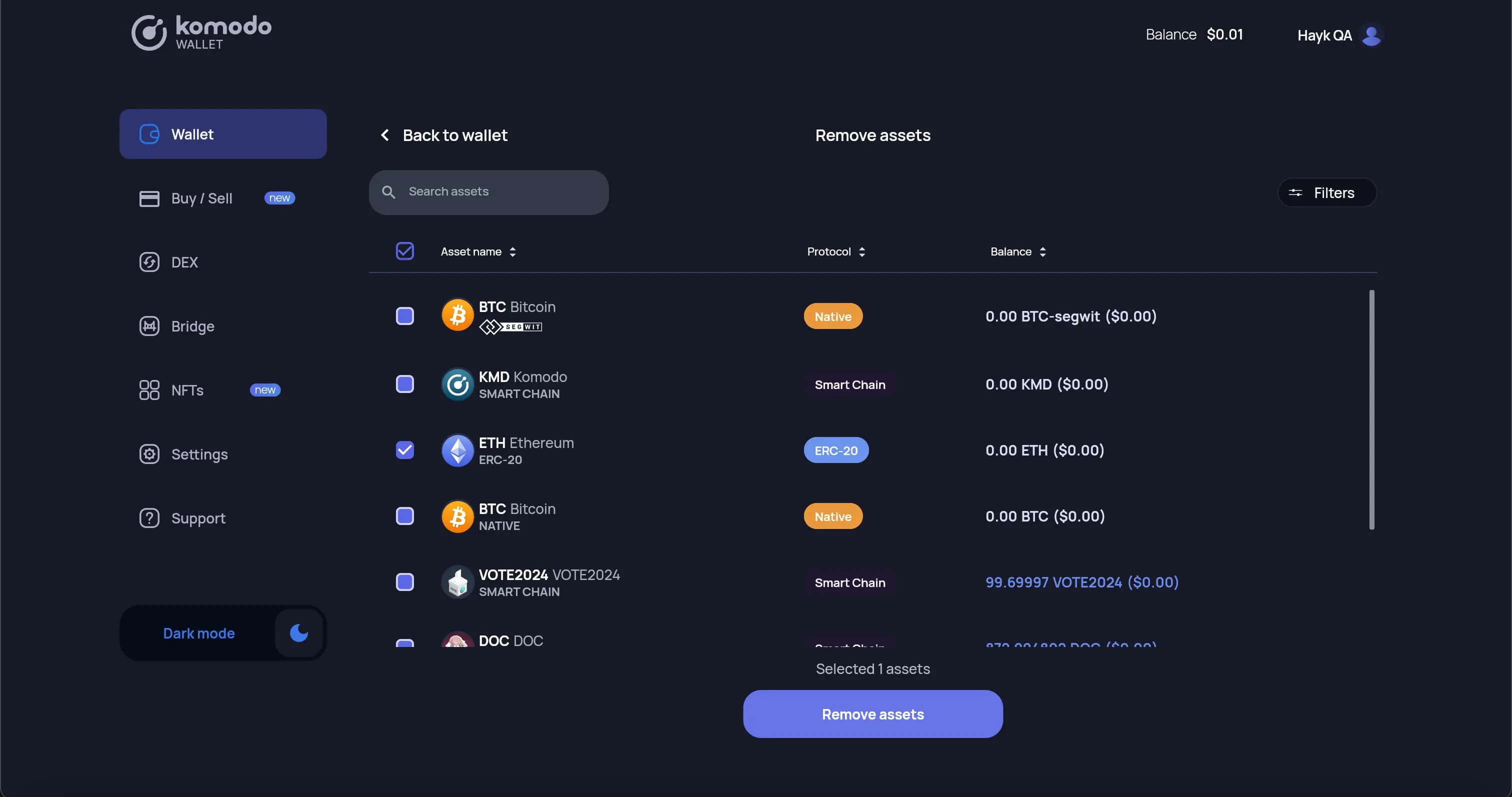Click the Buy / Sell icon
The width and height of the screenshot is (1512, 797).
click(149, 198)
